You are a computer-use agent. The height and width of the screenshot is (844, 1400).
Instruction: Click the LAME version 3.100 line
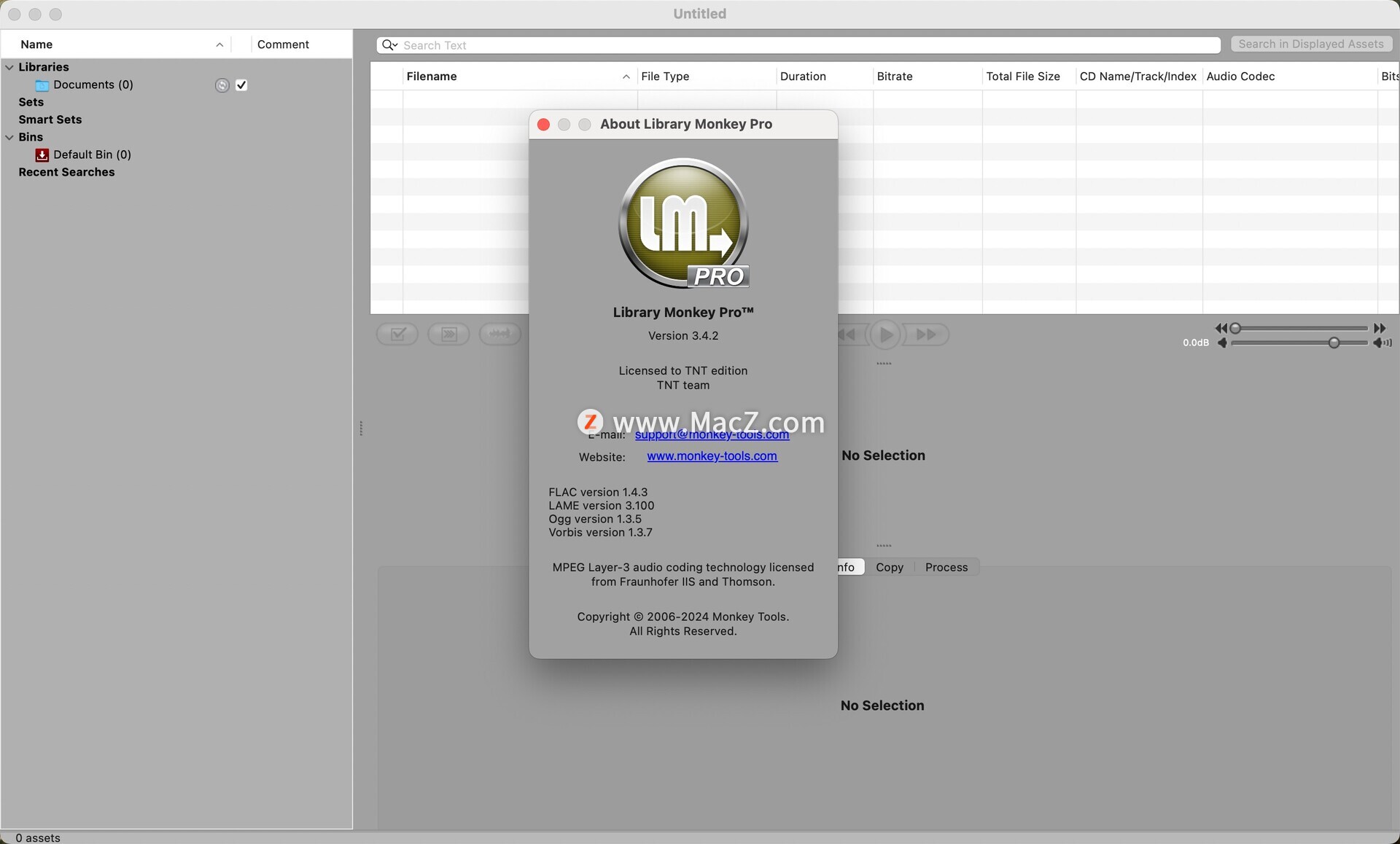point(602,506)
